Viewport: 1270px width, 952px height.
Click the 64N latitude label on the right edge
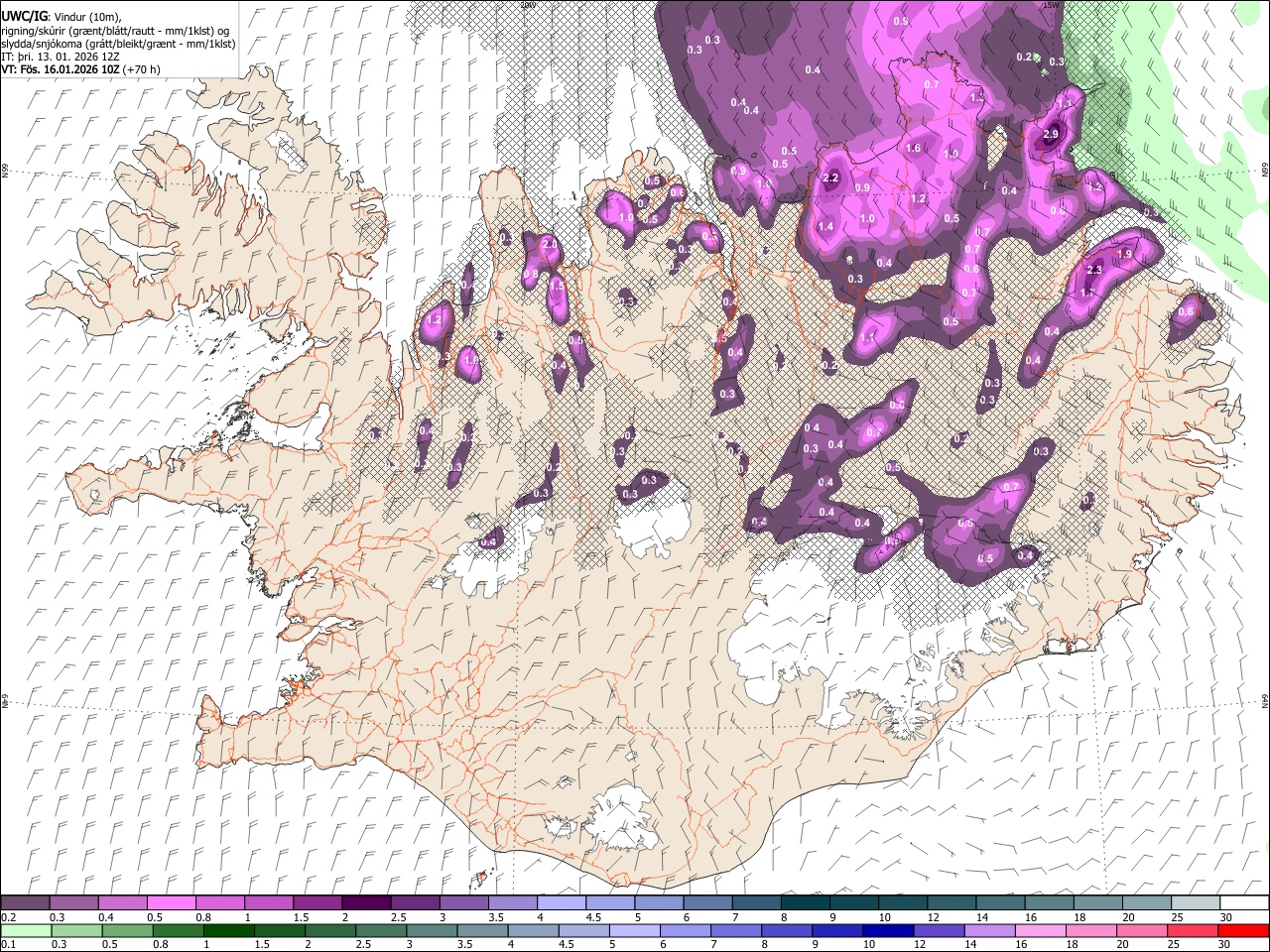1265,701
